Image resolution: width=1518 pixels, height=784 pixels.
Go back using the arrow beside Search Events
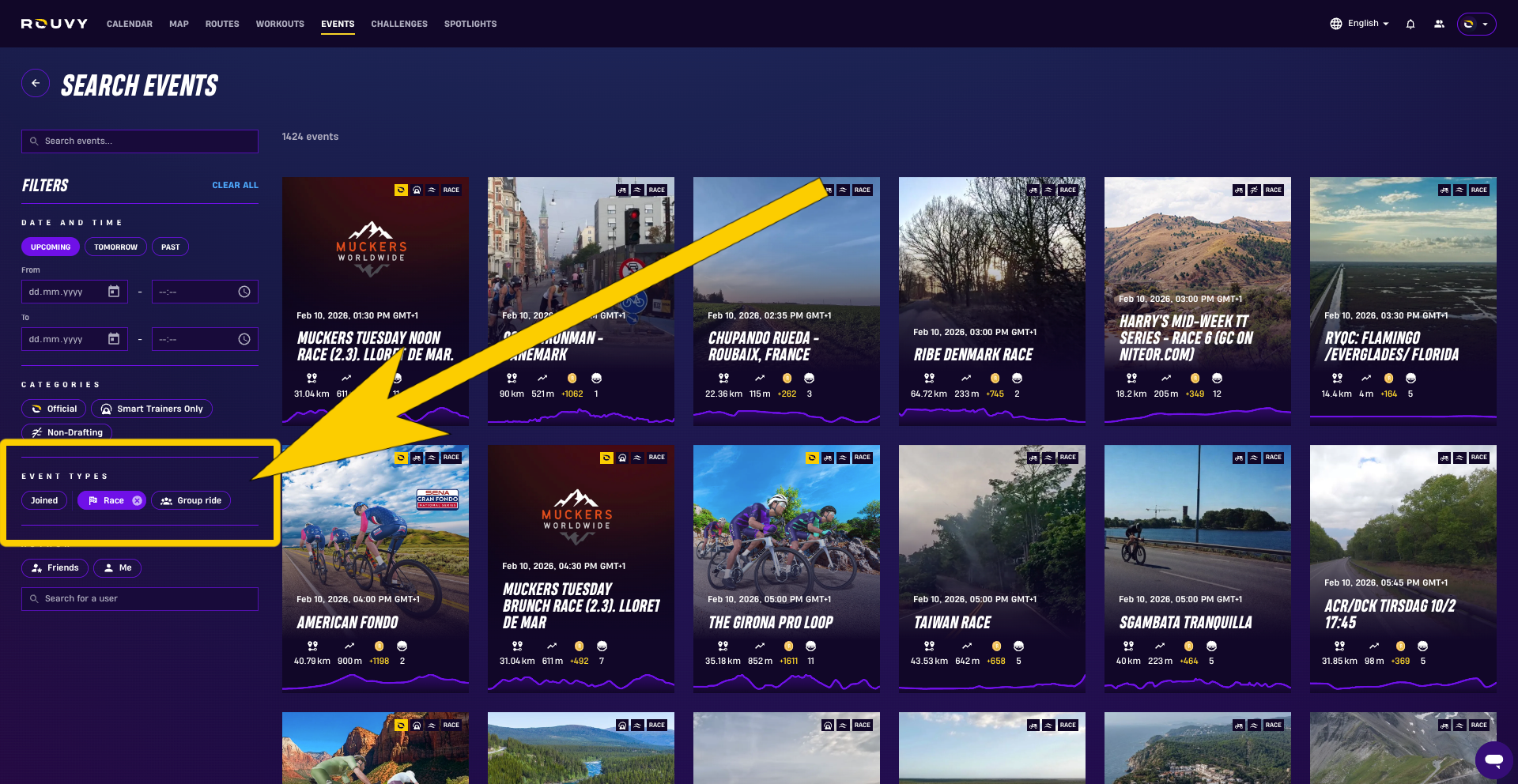pyautogui.click(x=36, y=83)
